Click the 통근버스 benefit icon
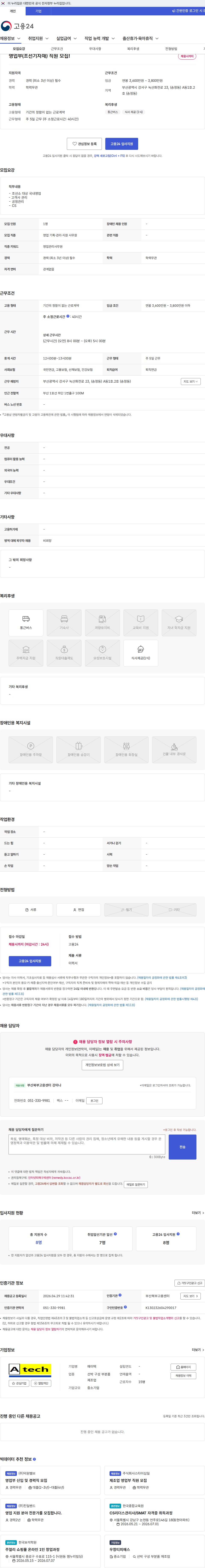The image size is (205, 1568). pyautogui.click(x=26, y=623)
